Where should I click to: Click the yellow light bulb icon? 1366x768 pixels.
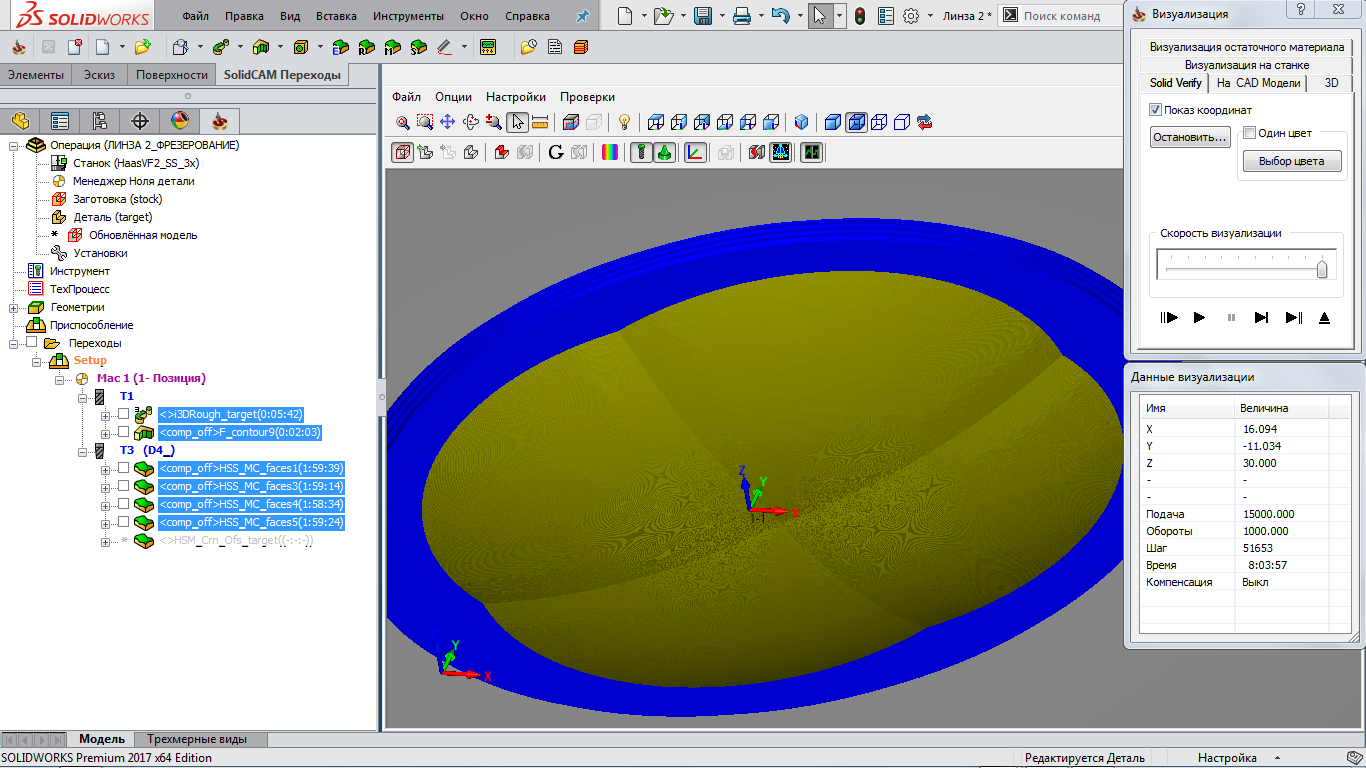click(625, 122)
